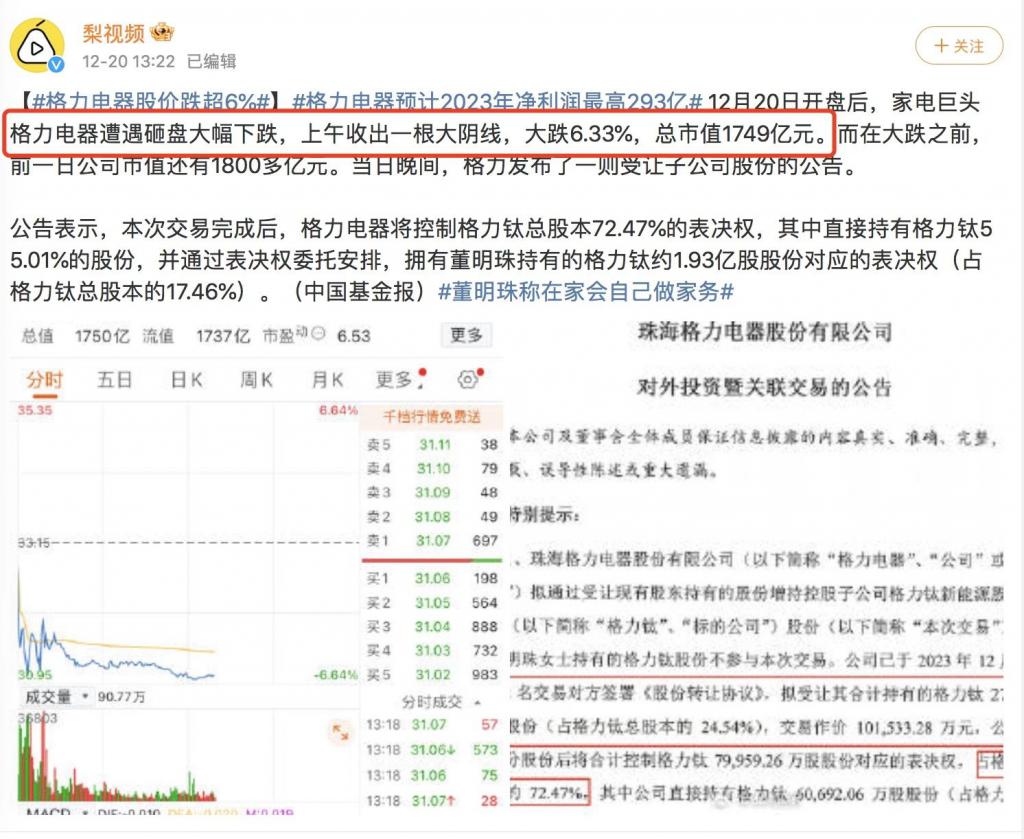Open hashtag #董明珠称在家会自己做家务#
Image resolution: width=1024 pixels, height=839 pixels.
[586, 291]
